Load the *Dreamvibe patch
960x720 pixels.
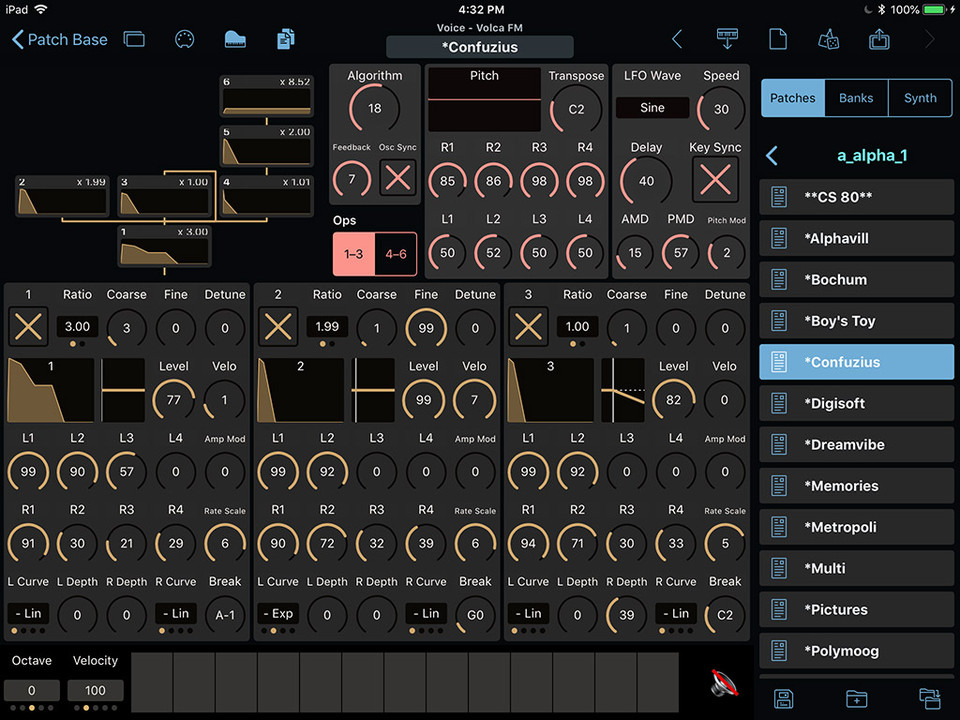[856, 444]
